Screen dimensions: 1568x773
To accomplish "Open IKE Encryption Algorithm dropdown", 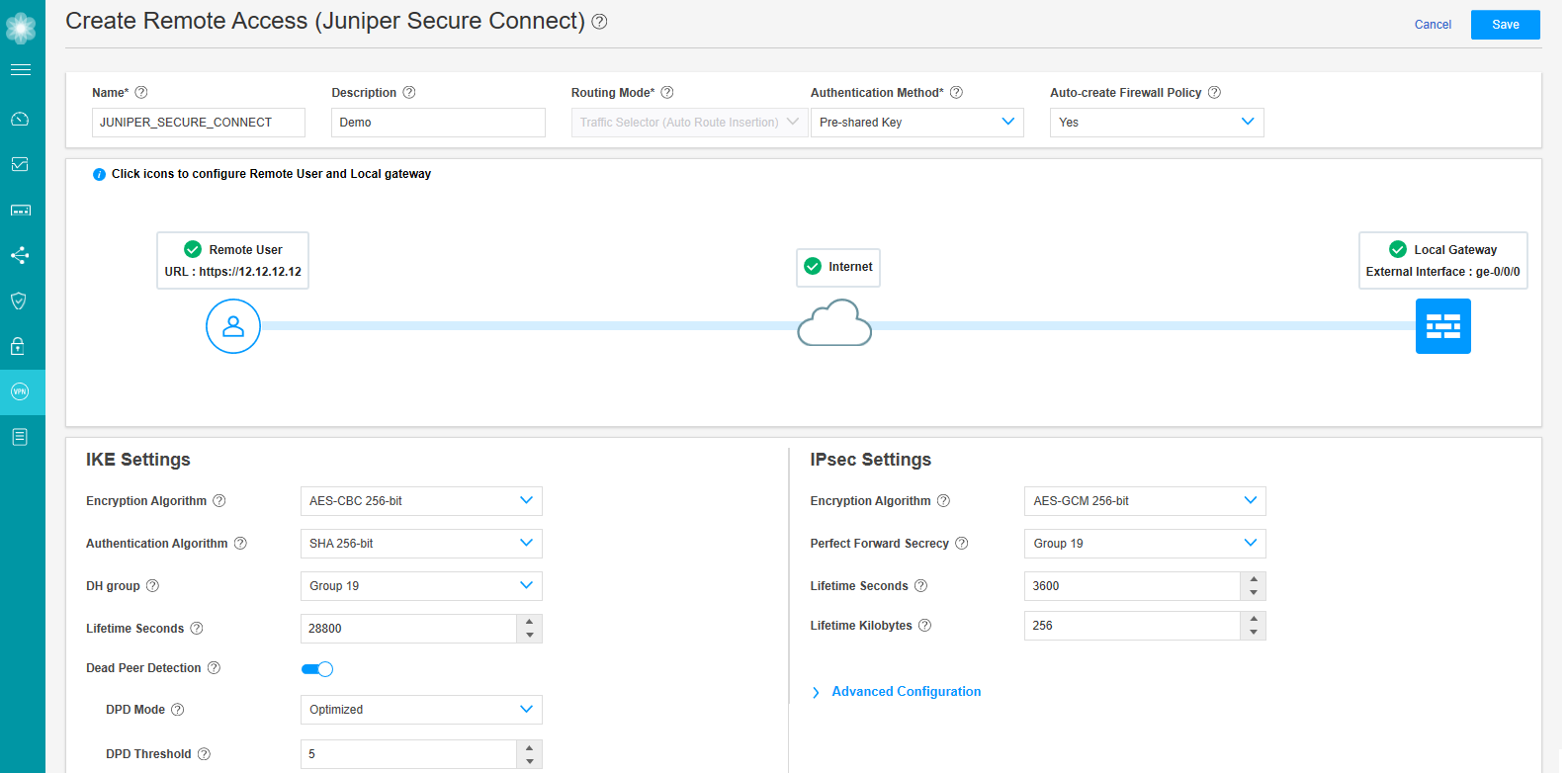I will coord(420,501).
